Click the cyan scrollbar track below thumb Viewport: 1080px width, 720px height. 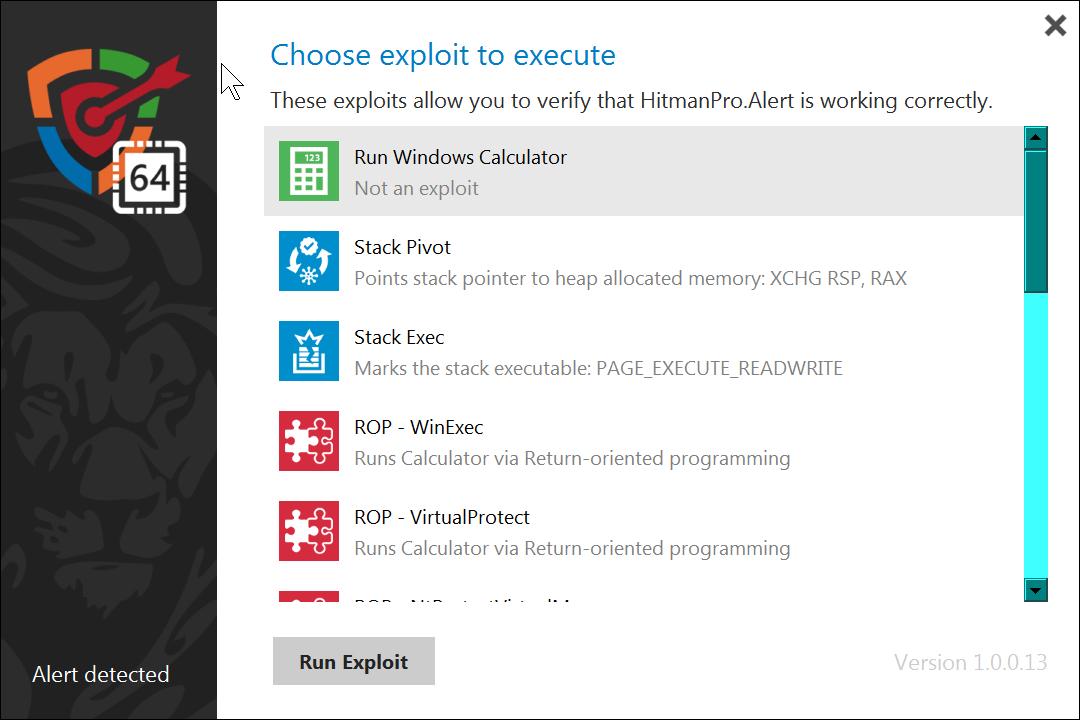pos(1036,436)
